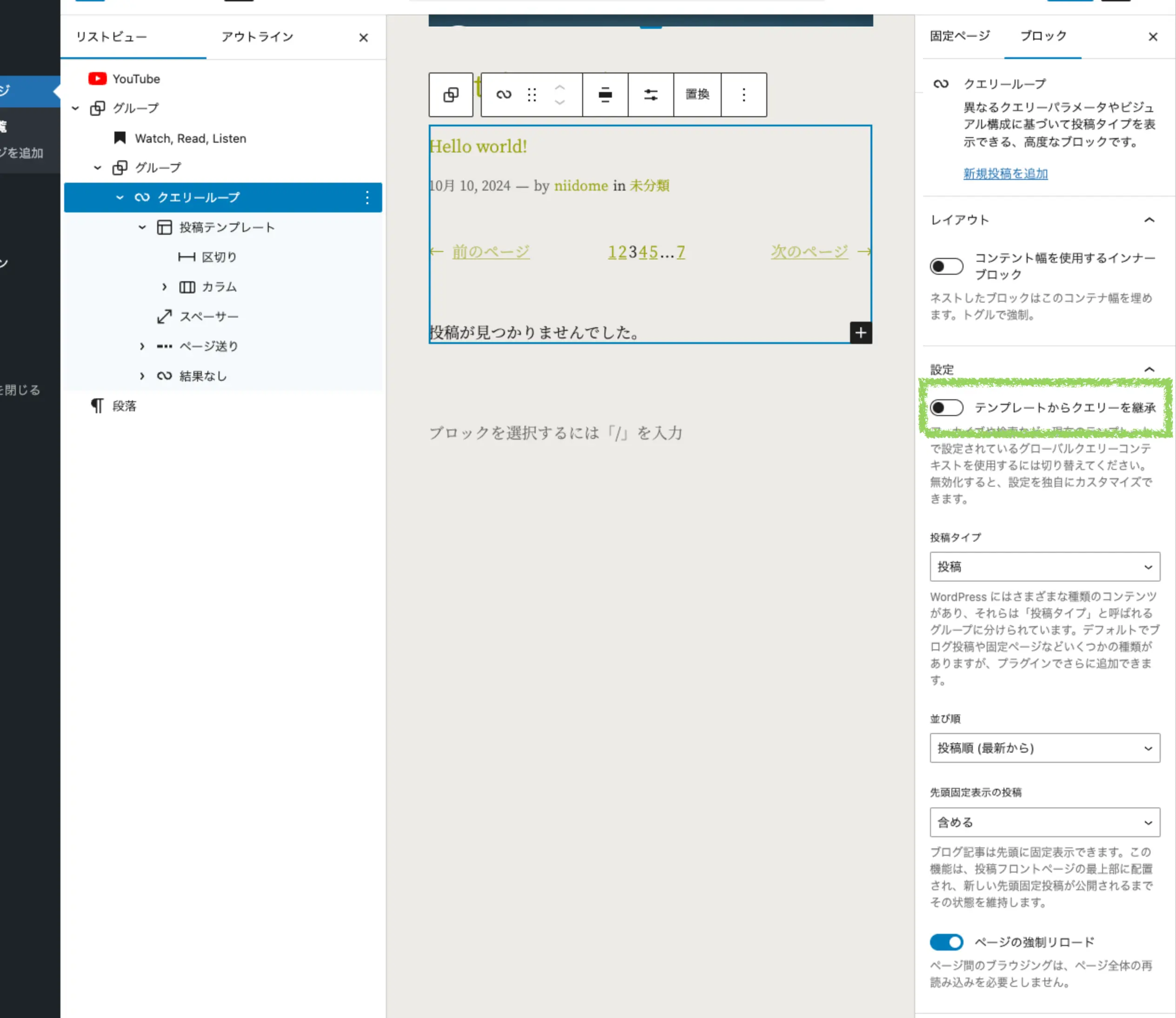Expand the カラム item in list view
1176x1018 pixels.
164,287
